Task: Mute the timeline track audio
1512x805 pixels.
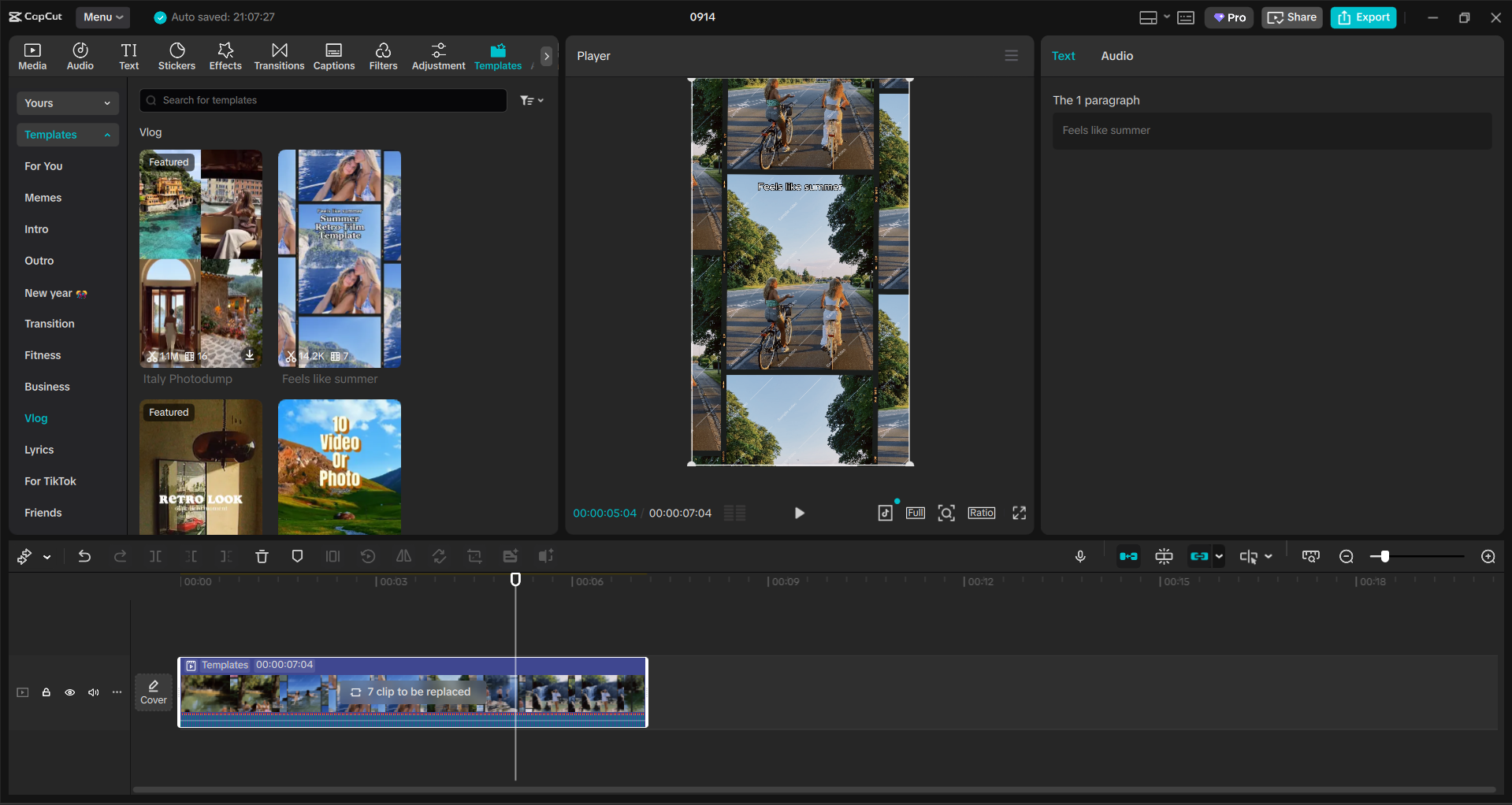Action: point(94,692)
